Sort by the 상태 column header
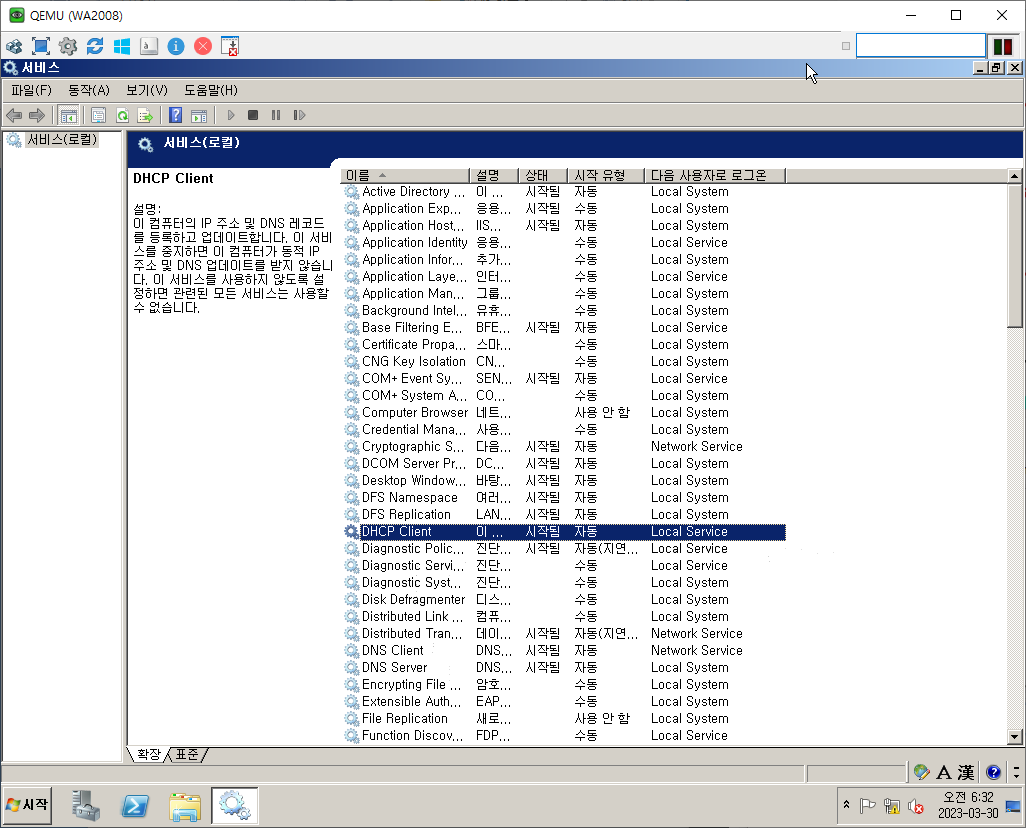This screenshot has width=1026, height=828. point(543,175)
